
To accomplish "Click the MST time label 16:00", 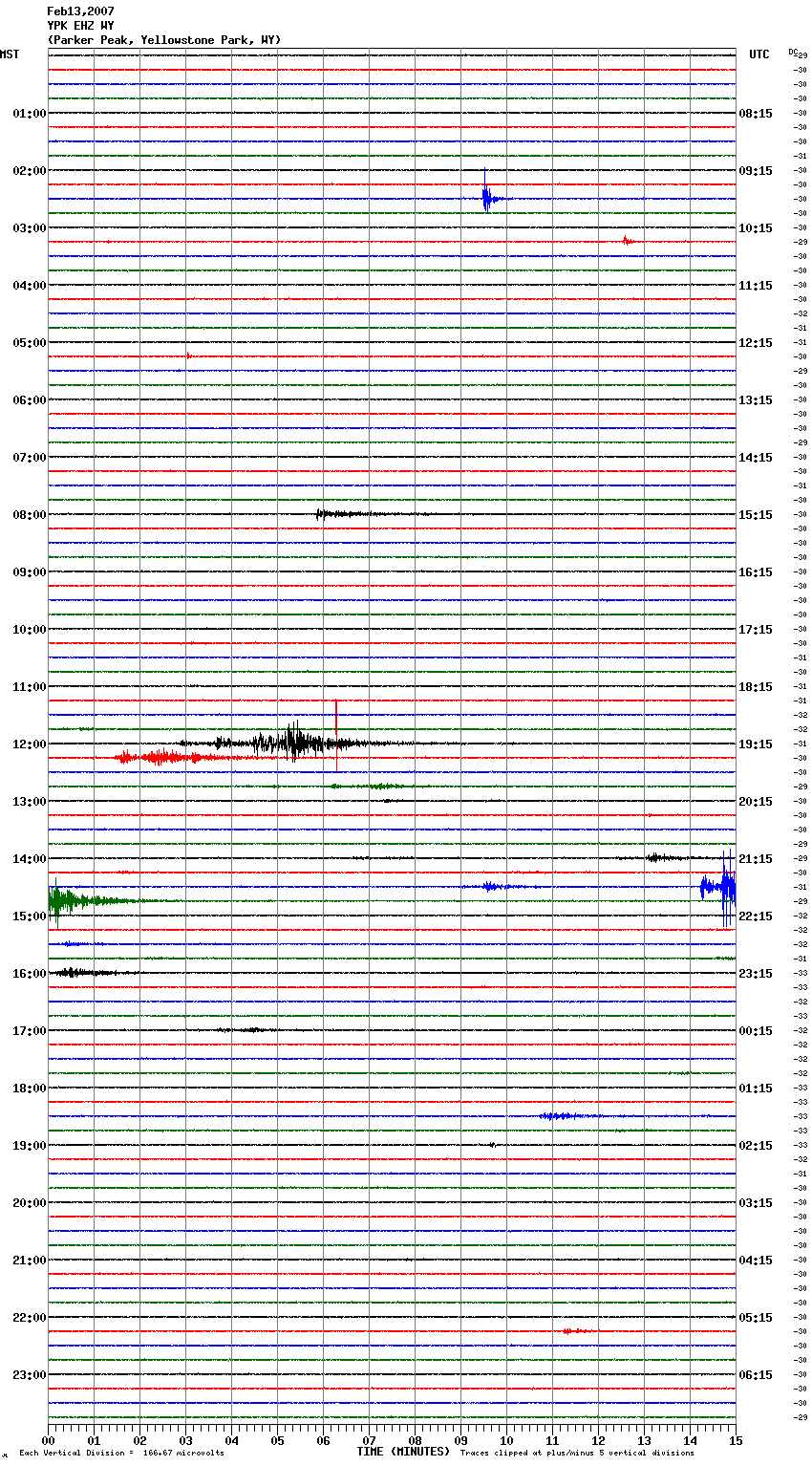I will (30, 974).
